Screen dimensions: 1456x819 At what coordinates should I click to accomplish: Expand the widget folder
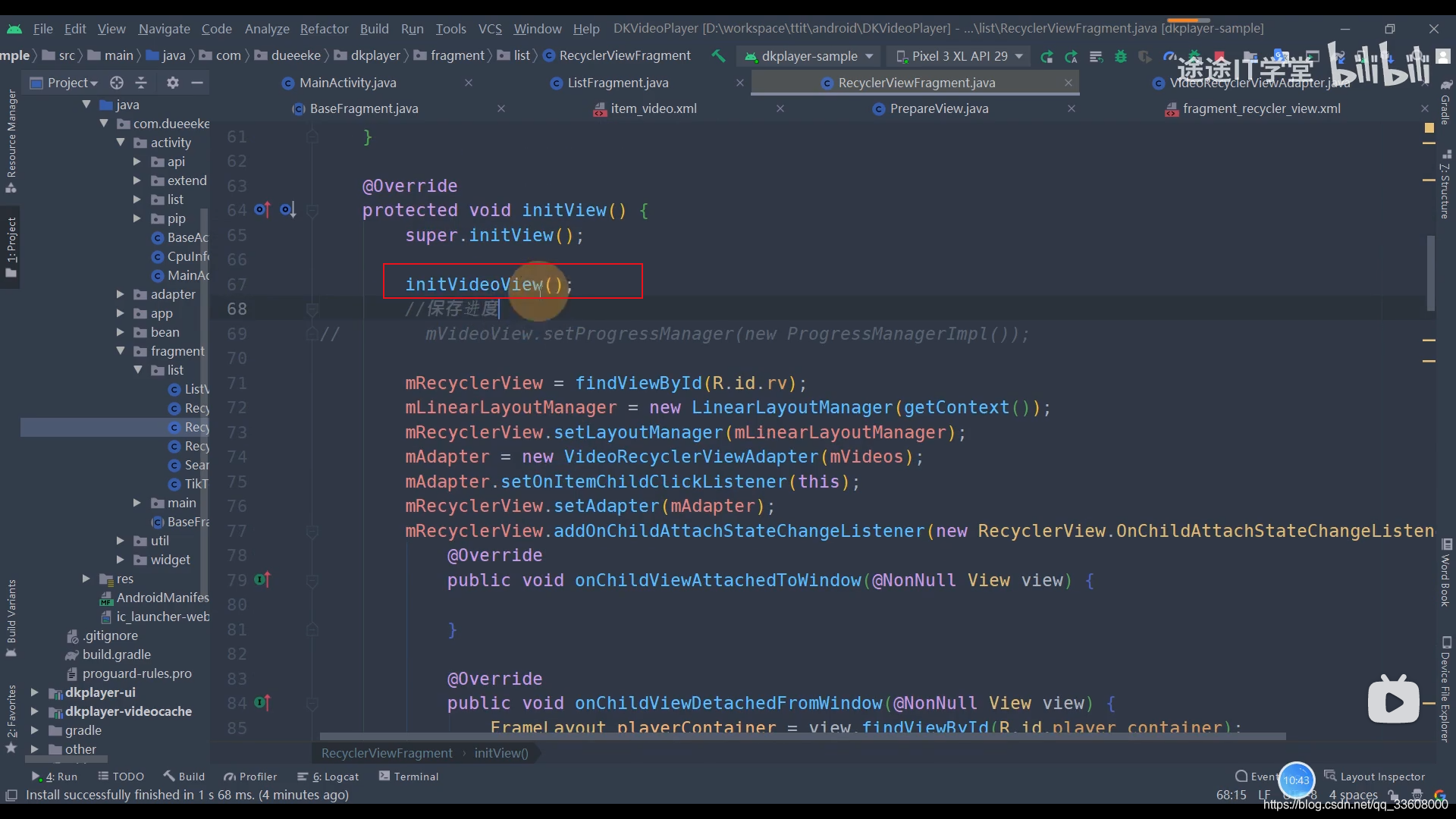coord(120,560)
